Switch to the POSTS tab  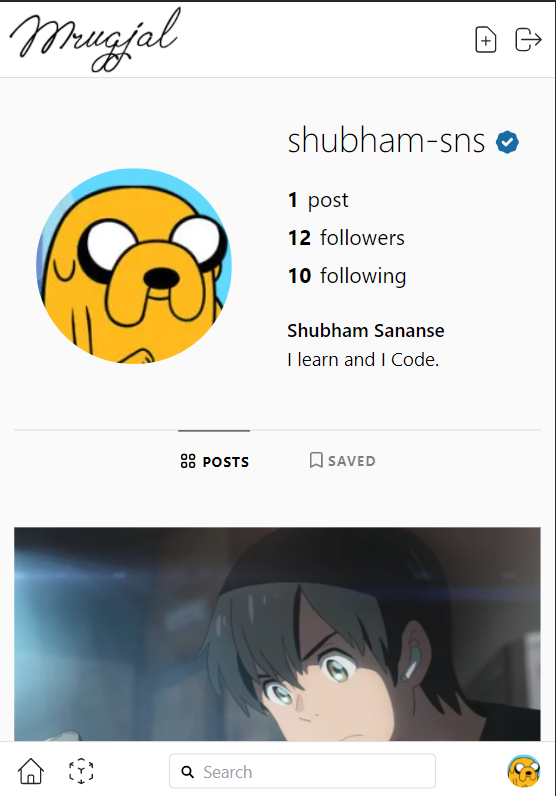coord(215,461)
